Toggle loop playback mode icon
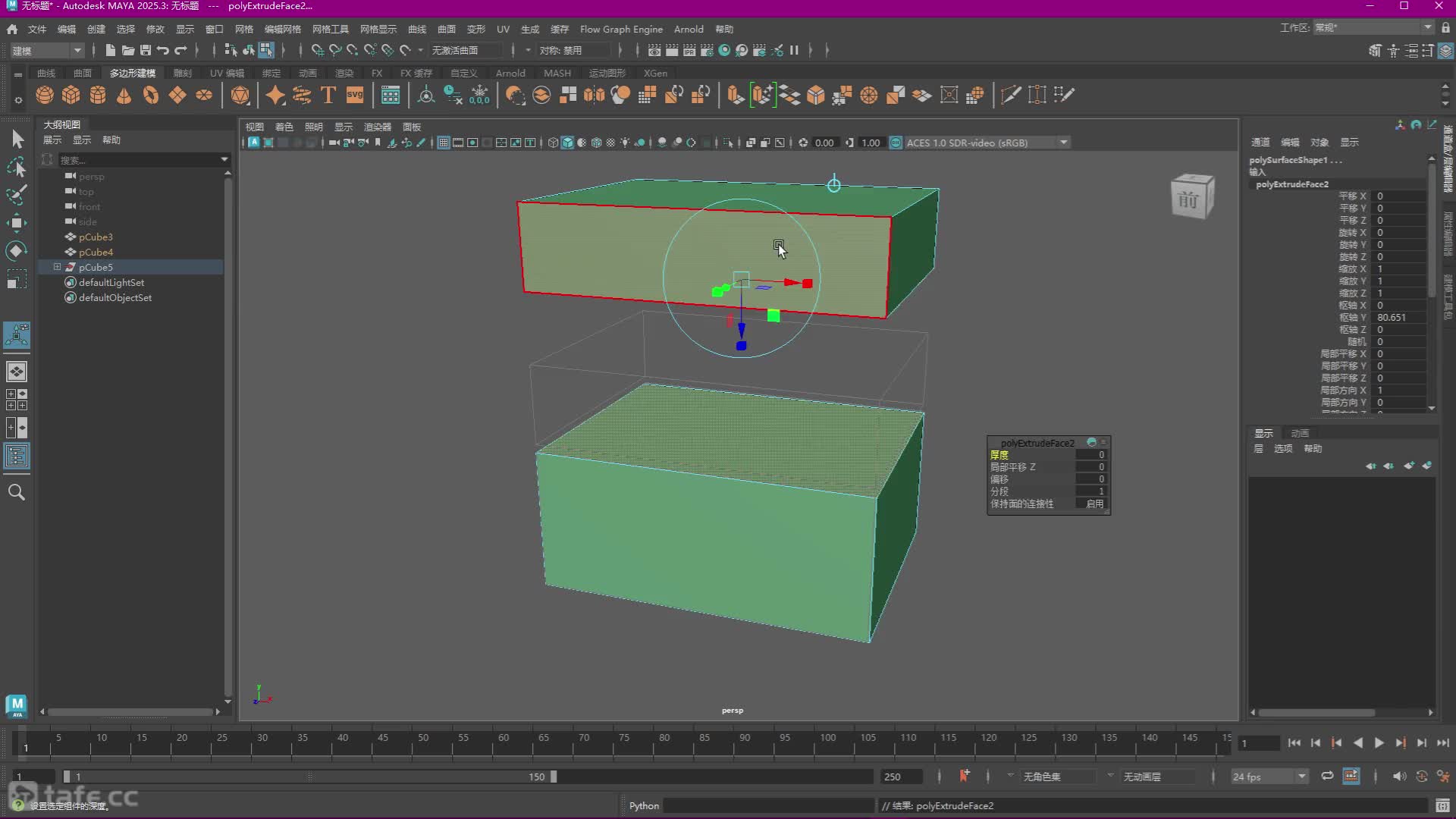This screenshot has height=819, width=1456. point(1327,776)
